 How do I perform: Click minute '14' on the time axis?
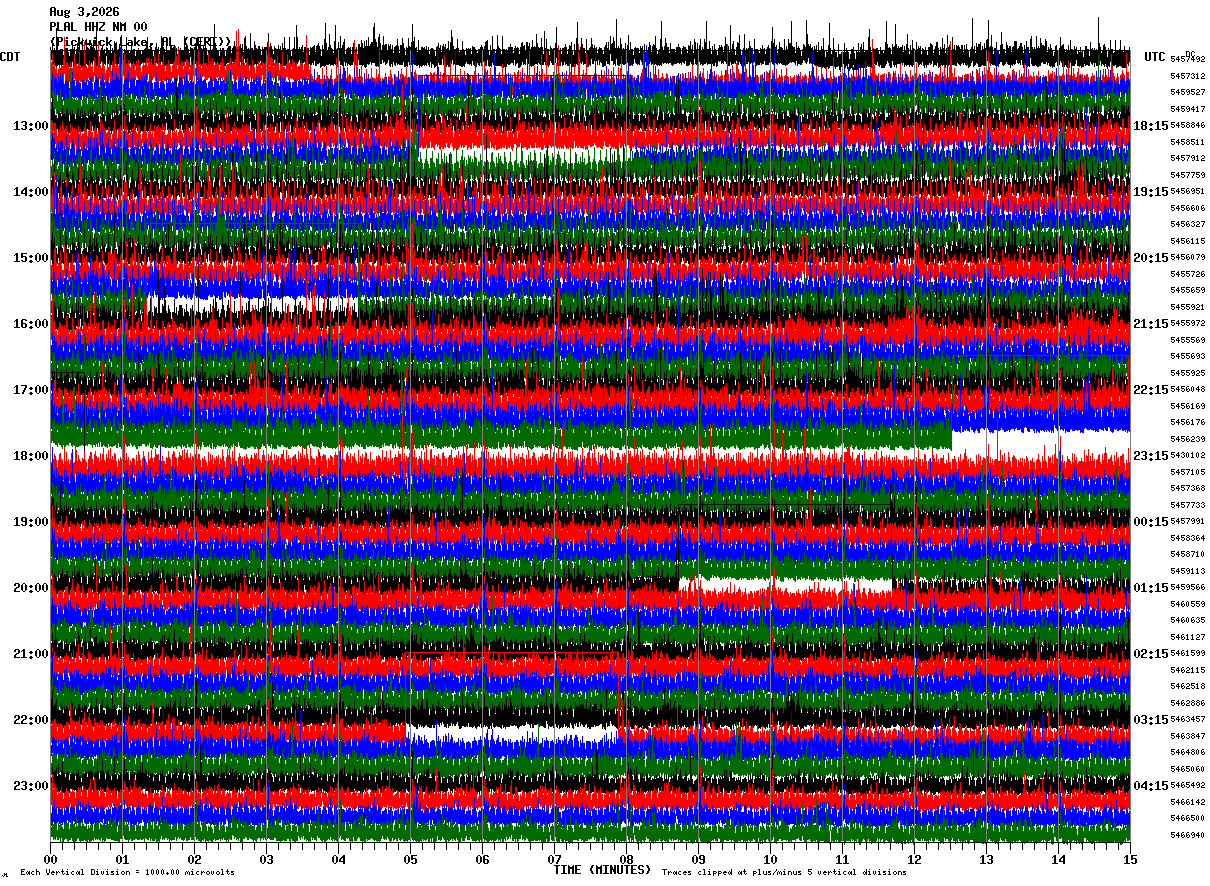tap(1058, 859)
